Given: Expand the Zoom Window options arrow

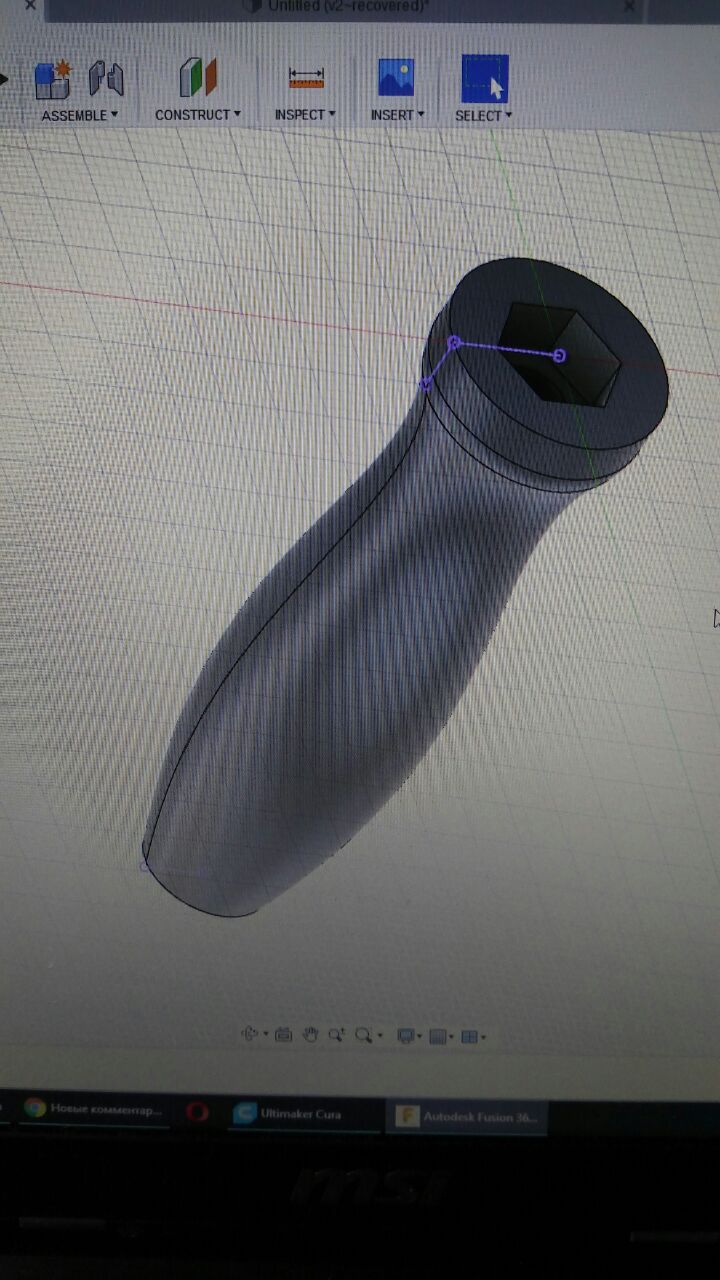Looking at the screenshot, I should [380, 1037].
